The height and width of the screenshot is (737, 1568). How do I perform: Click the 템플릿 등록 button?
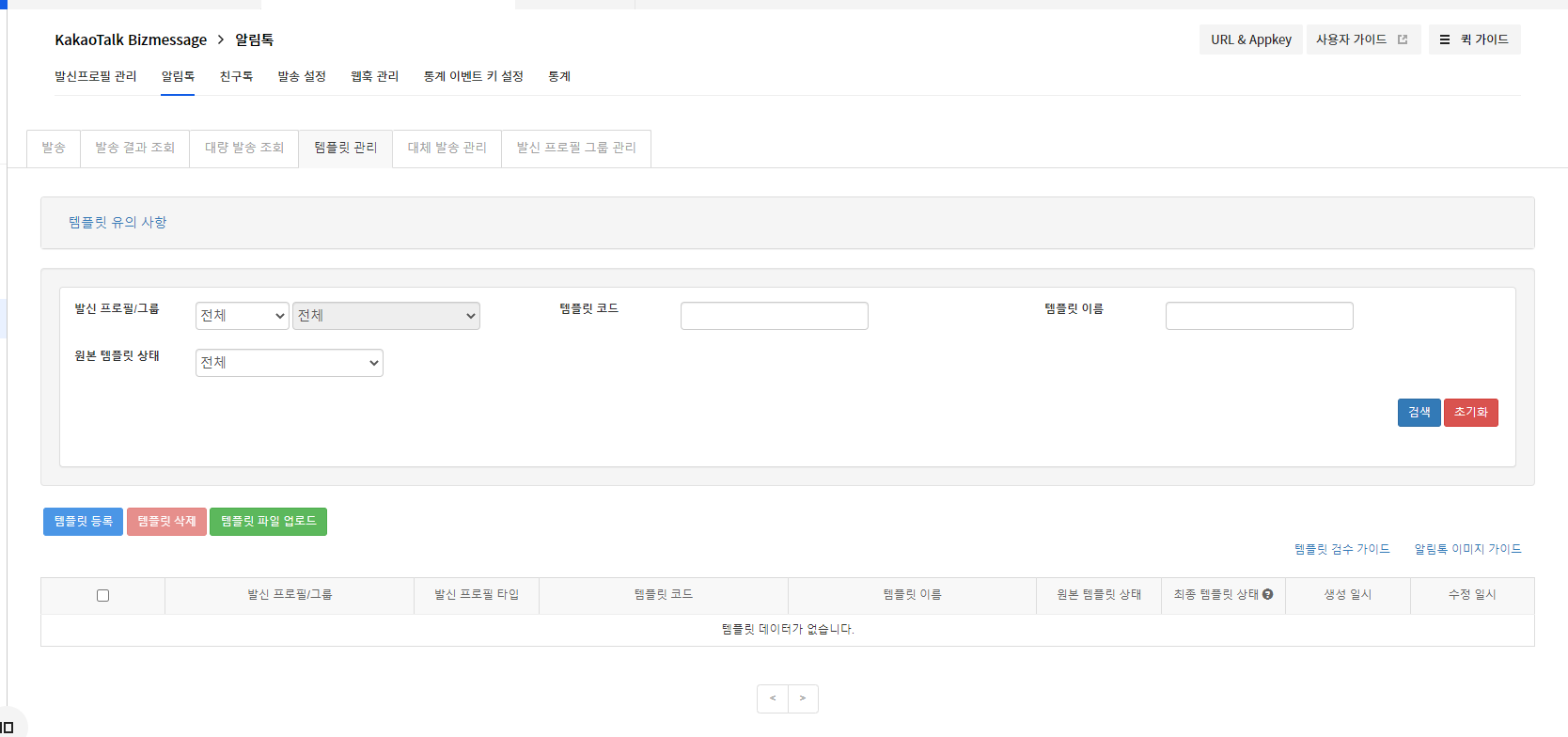tap(84, 522)
